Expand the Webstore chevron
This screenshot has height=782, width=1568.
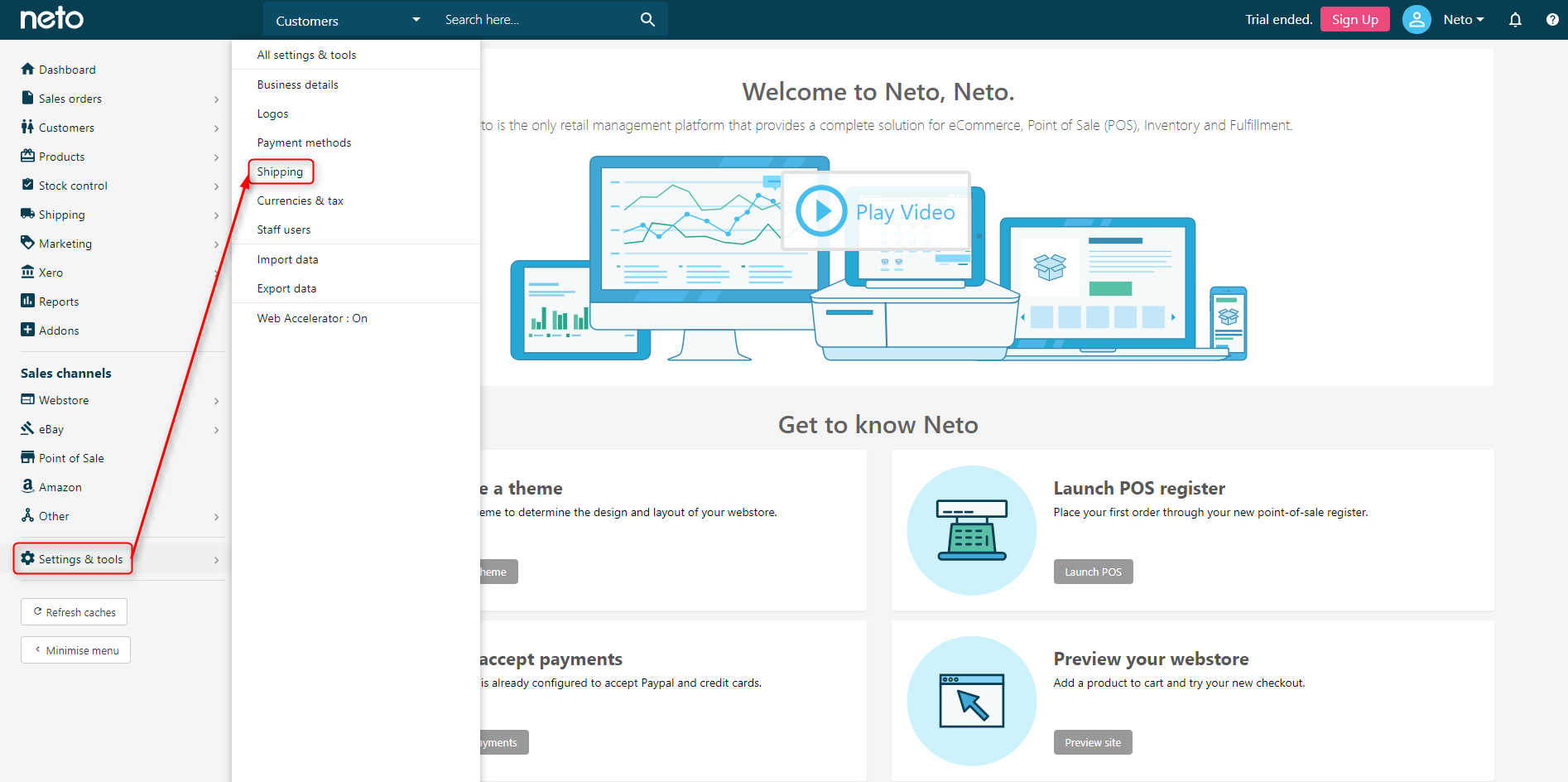click(x=217, y=401)
